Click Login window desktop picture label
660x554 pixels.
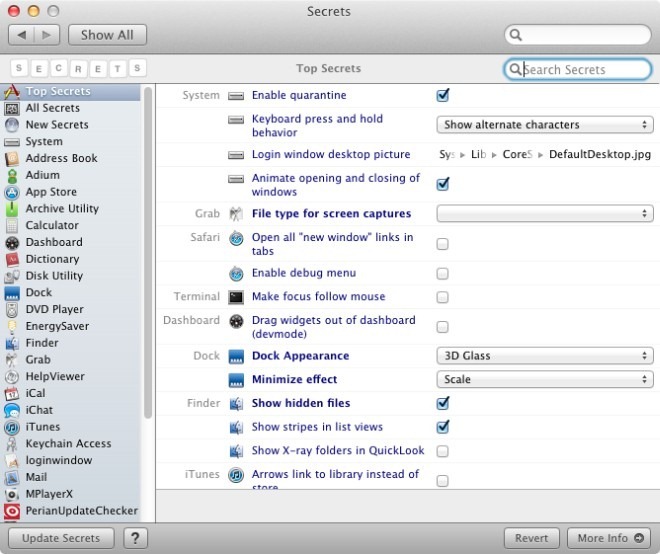[331, 154]
